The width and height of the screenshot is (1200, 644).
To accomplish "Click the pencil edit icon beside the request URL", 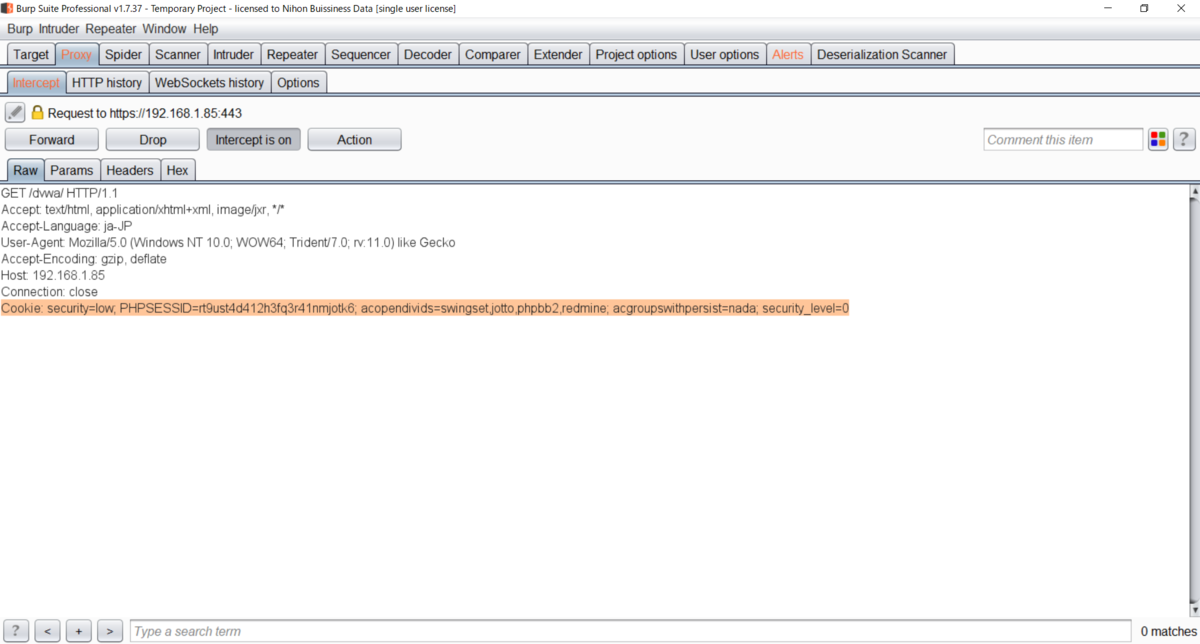I will click(15, 113).
